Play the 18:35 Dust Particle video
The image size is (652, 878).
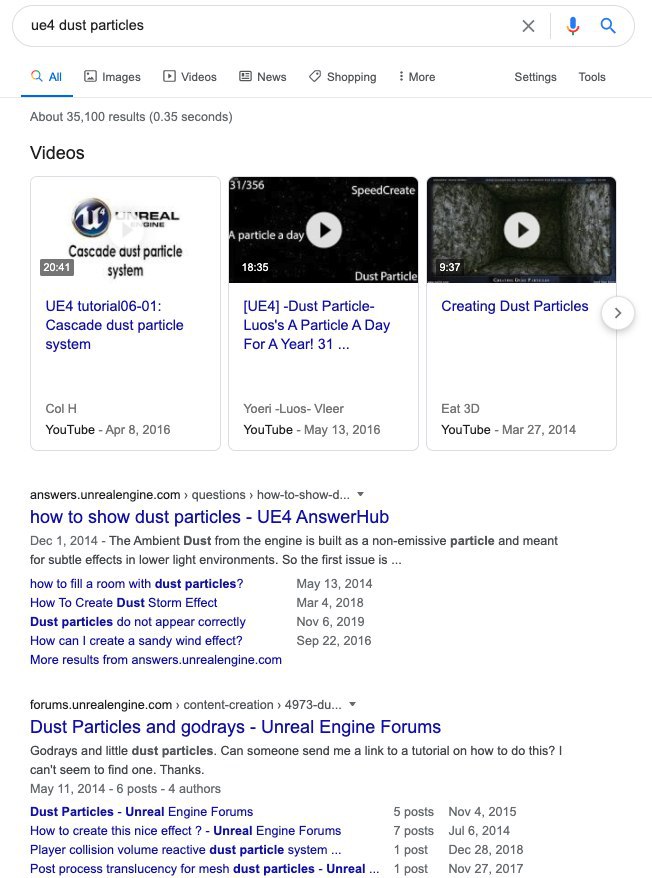click(323, 230)
